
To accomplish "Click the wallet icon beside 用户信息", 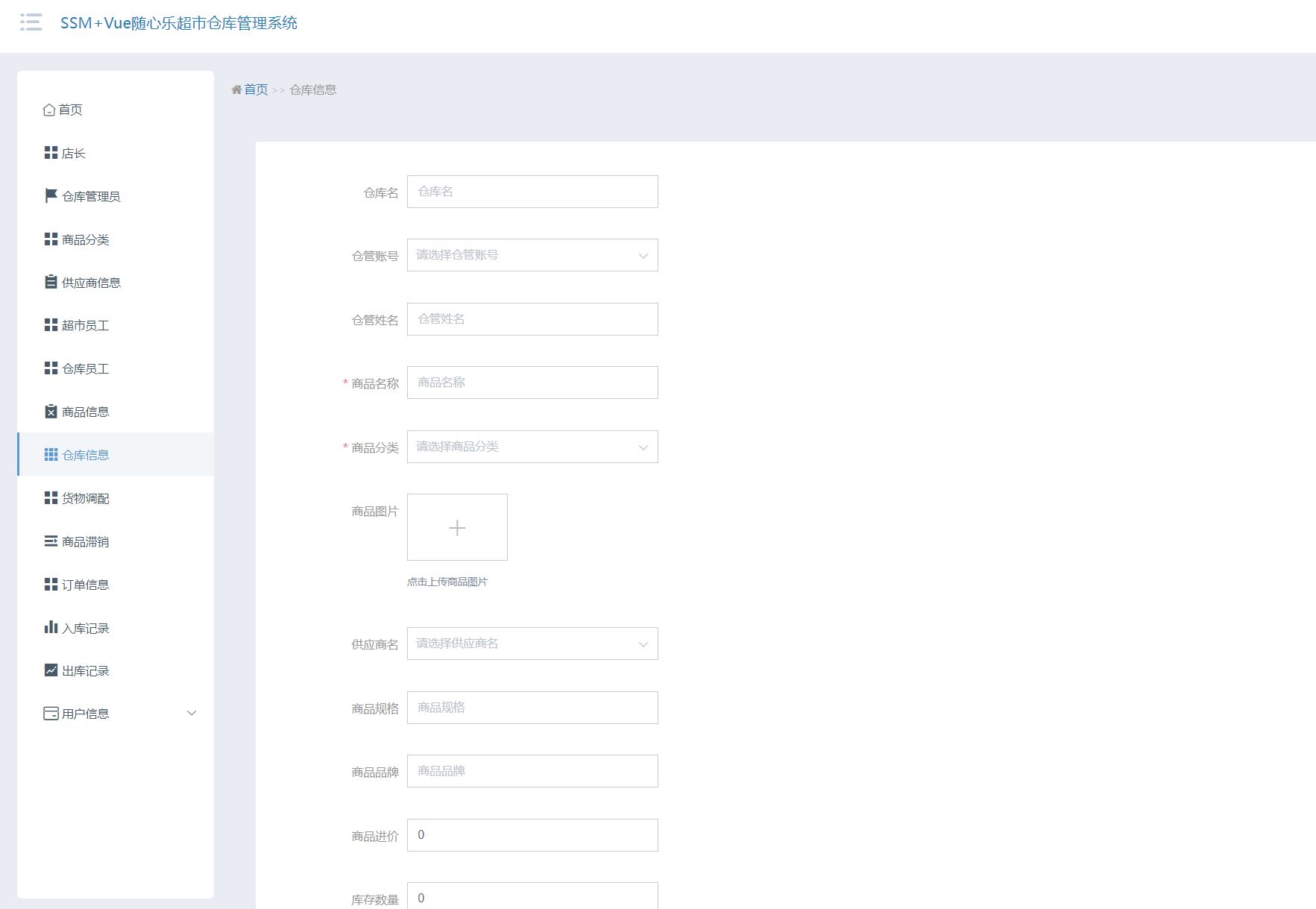I will coord(51,714).
